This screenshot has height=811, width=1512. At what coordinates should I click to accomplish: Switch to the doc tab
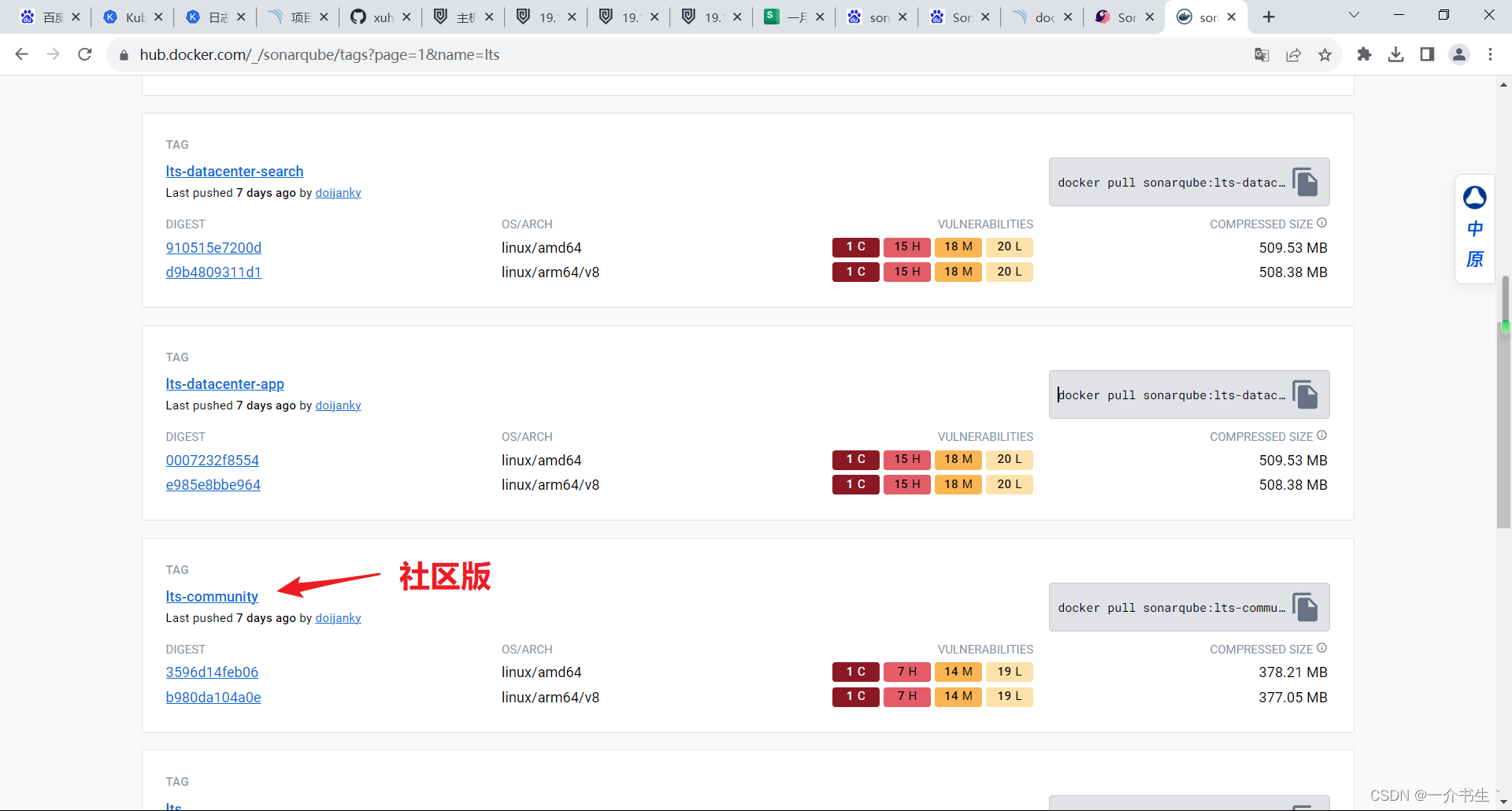pos(1043,17)
